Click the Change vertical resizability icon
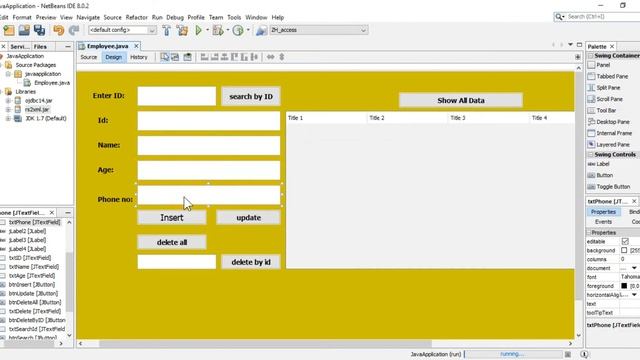640x360 pixels. pyautogui.click(x=282, y=57)
